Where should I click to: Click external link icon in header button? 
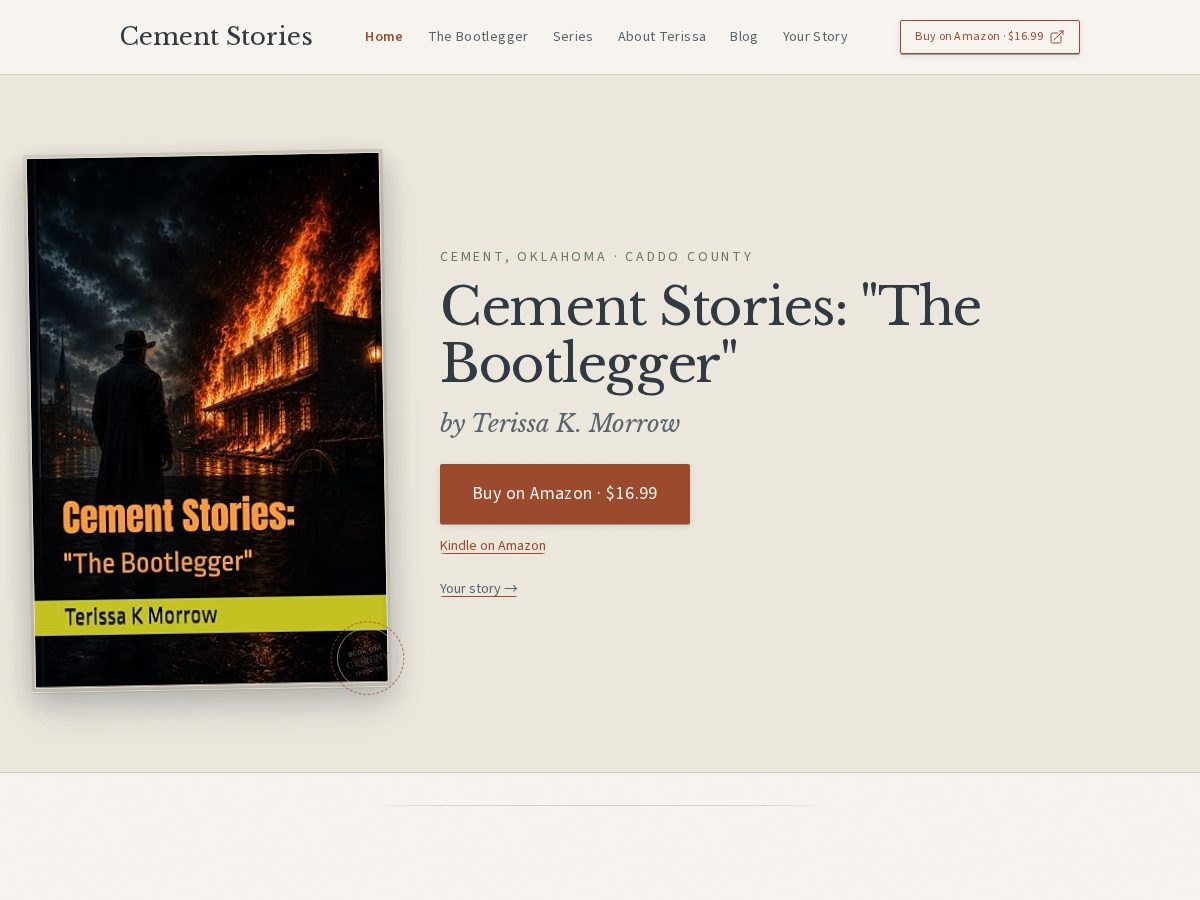point(1057,37)
